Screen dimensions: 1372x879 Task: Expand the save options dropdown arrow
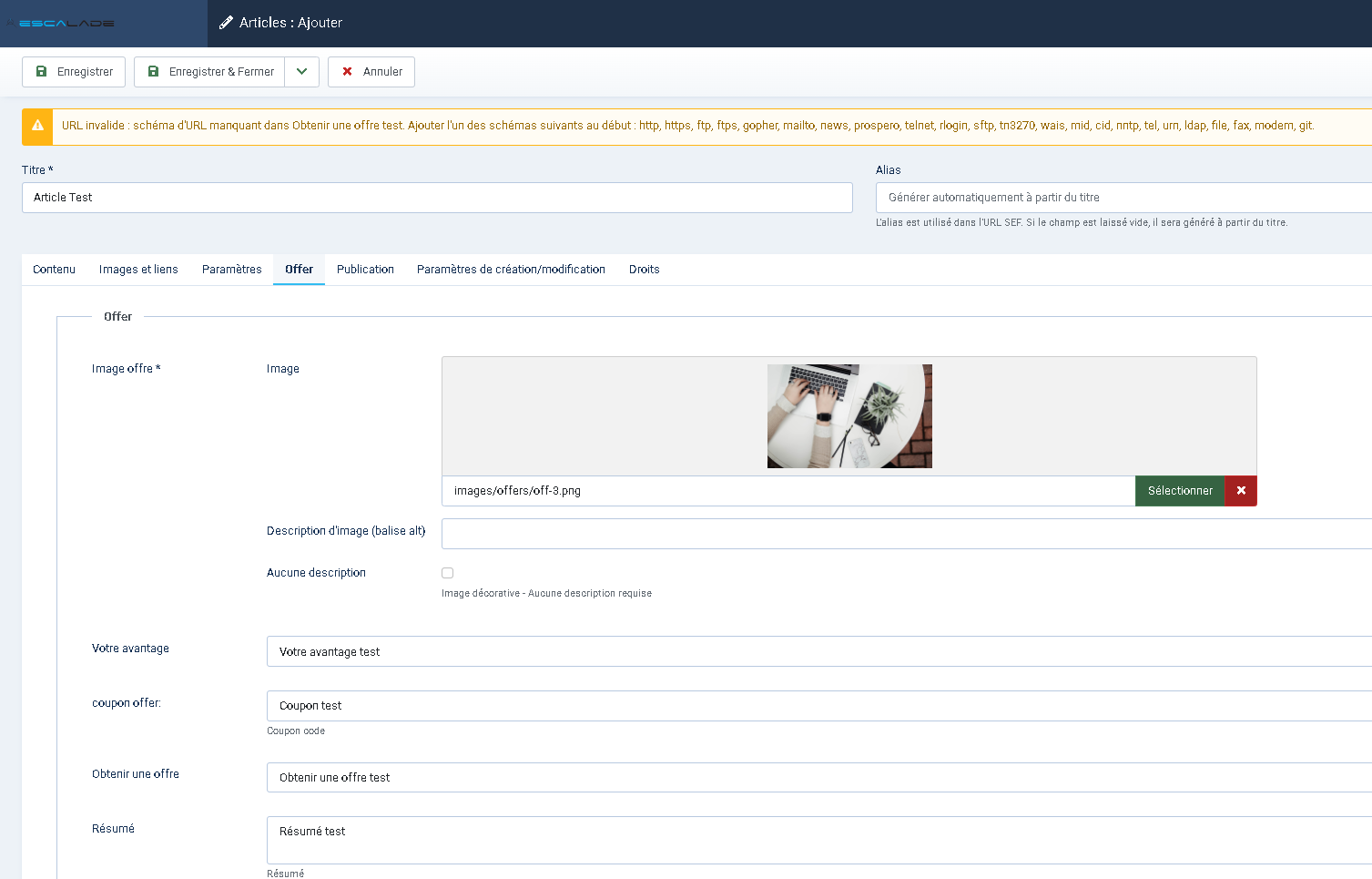click(302, 72)
